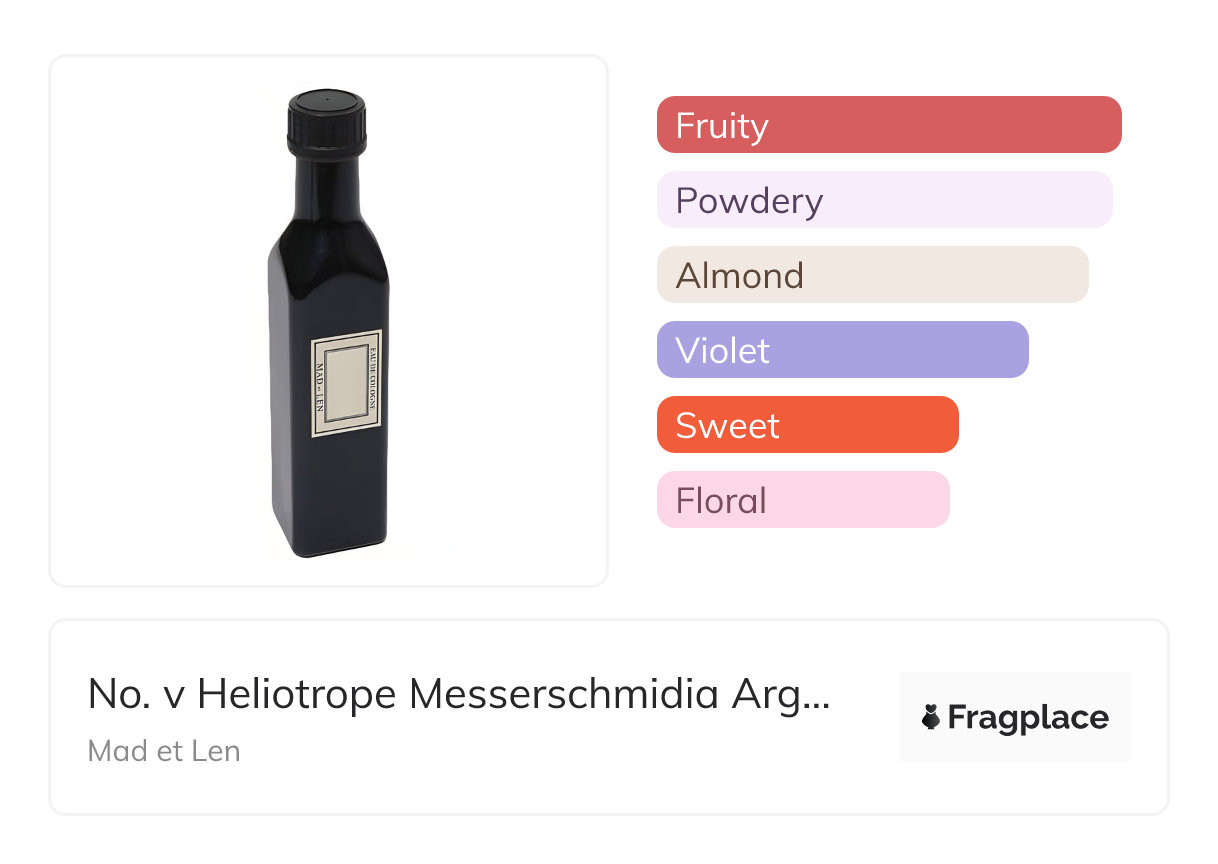
Task: Choose the Floral accord bar
Action: (802, 500)
